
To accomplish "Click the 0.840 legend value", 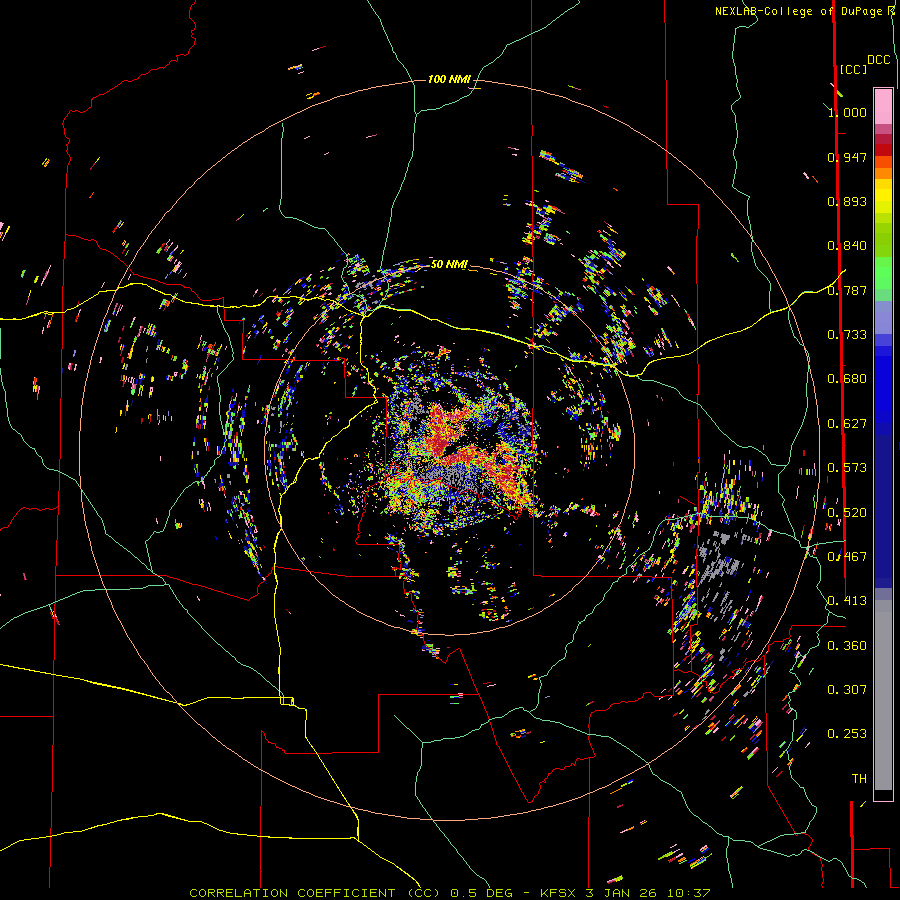I will [847, 245].
